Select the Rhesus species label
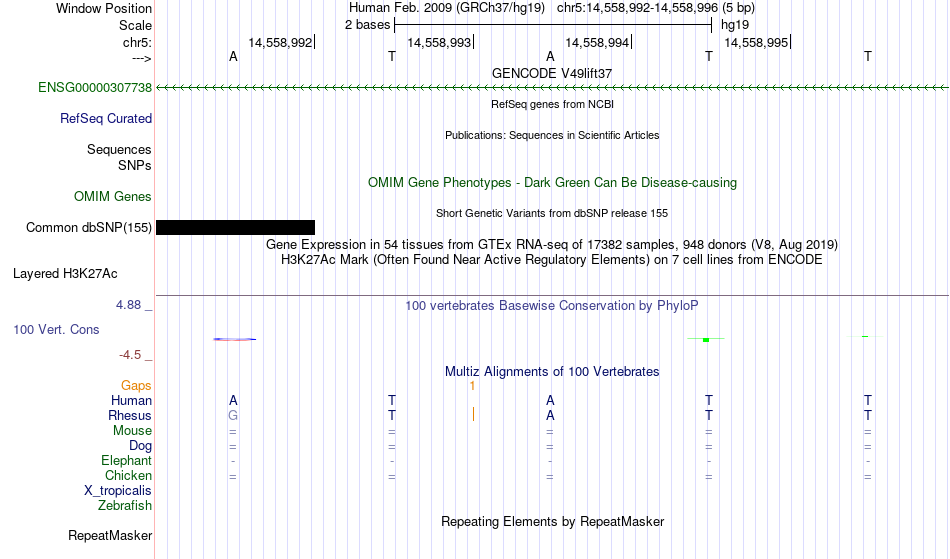950x559 pixels. pos(130,416)
